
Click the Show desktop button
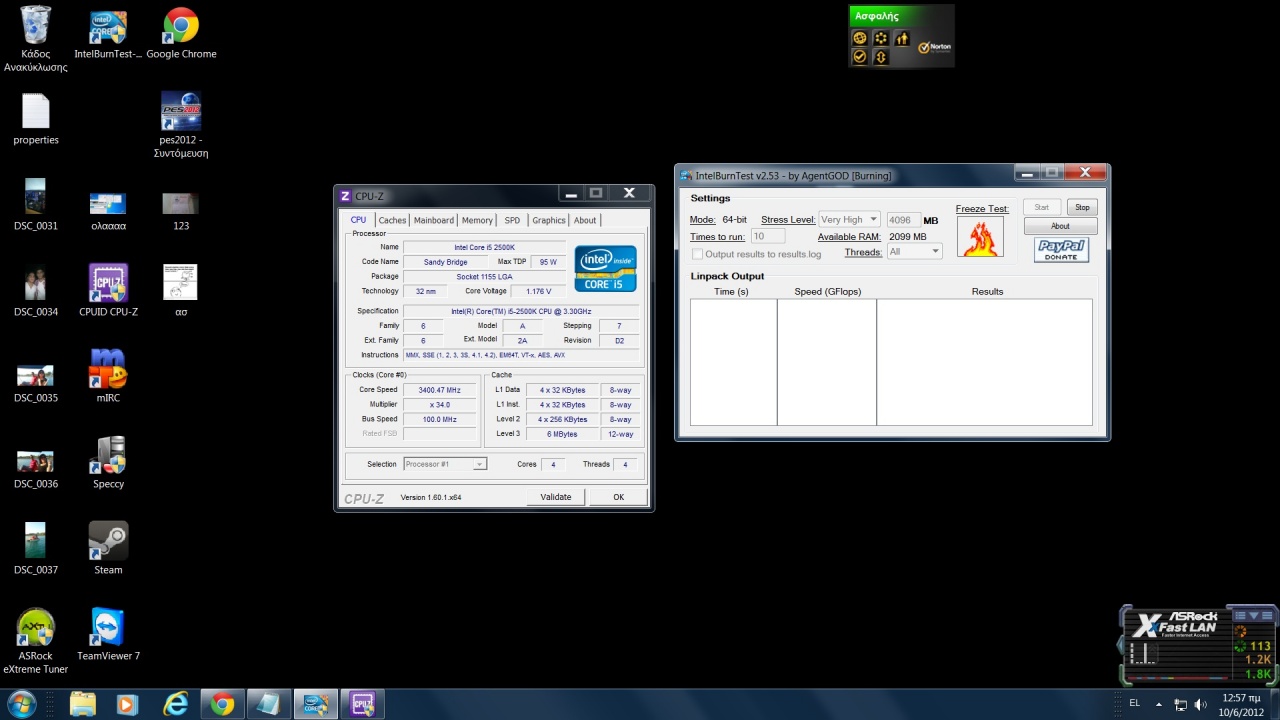1273,704
